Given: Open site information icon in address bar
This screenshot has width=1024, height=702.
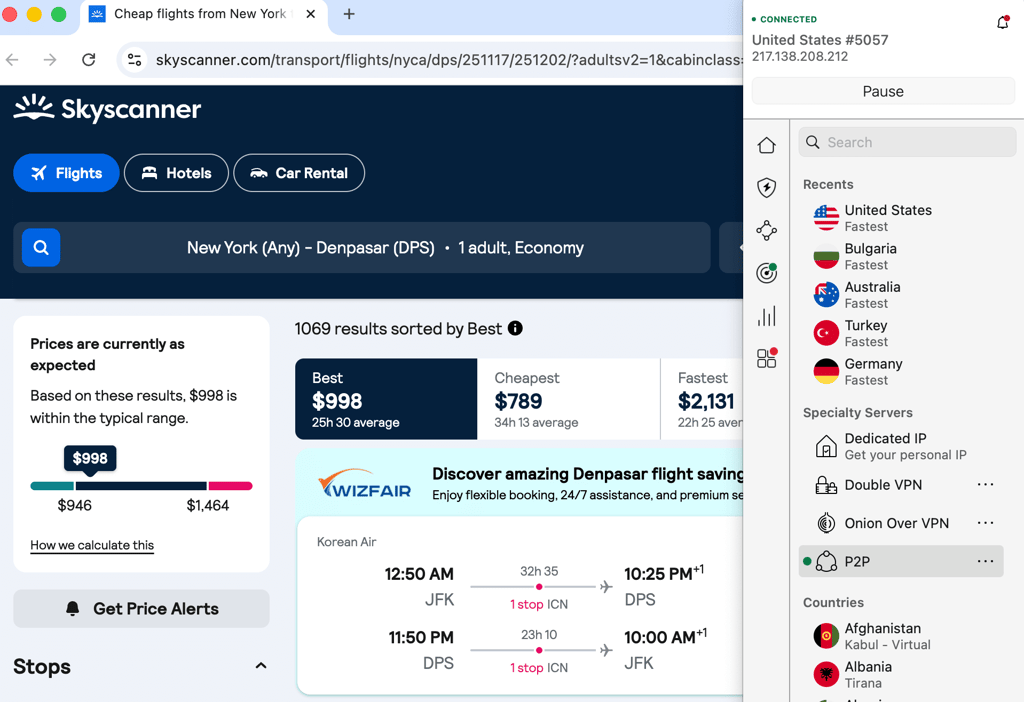Looking at the screenshot, I should [135, 60].
